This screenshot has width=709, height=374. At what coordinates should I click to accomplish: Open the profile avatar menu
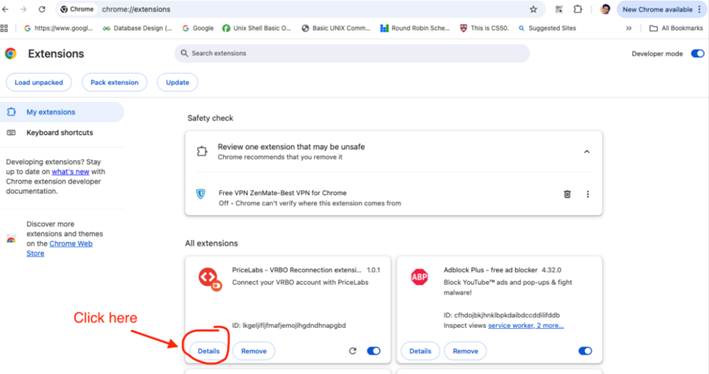click(x=605, y=9)
